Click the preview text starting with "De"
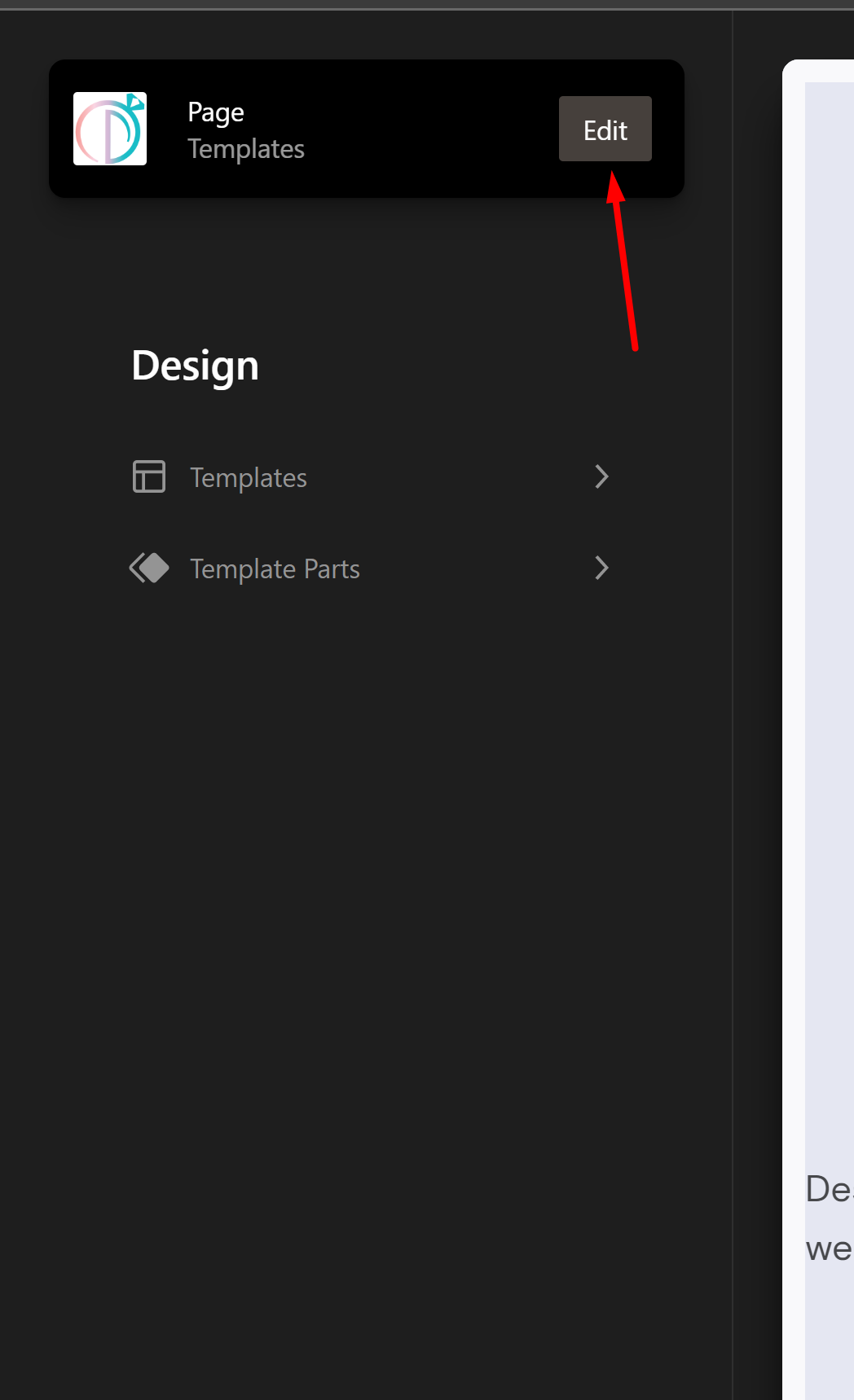This screenshot has height=1400, width=854. pyautogui.click(x=825, y=1189)
